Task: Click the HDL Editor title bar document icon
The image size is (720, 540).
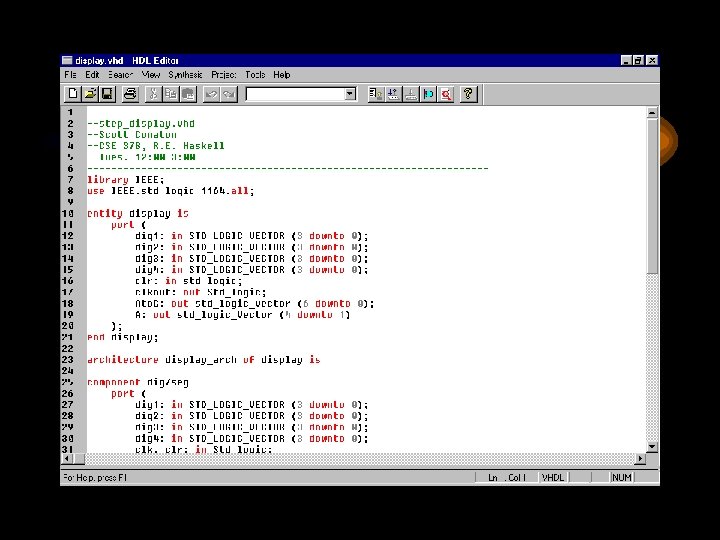Action: 68,60
